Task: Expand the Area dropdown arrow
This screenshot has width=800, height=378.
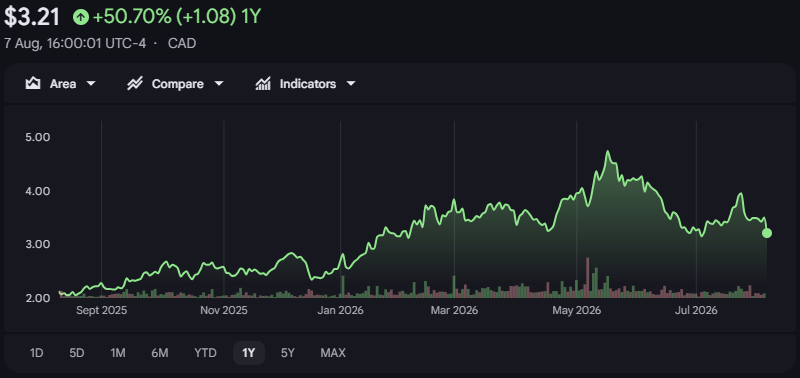Action: tap(91, 84)
